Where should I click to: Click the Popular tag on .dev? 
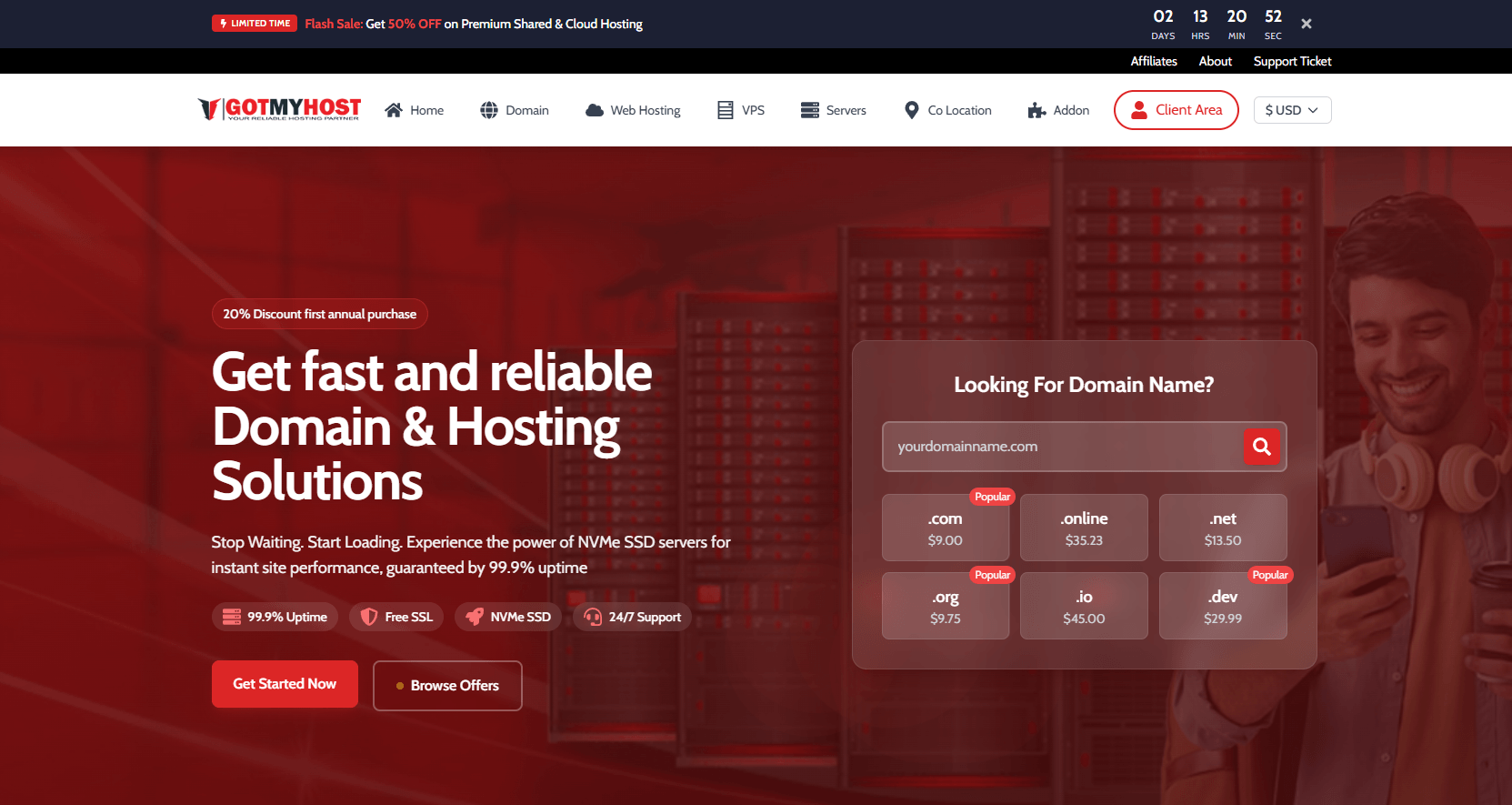pos(1270,575)
